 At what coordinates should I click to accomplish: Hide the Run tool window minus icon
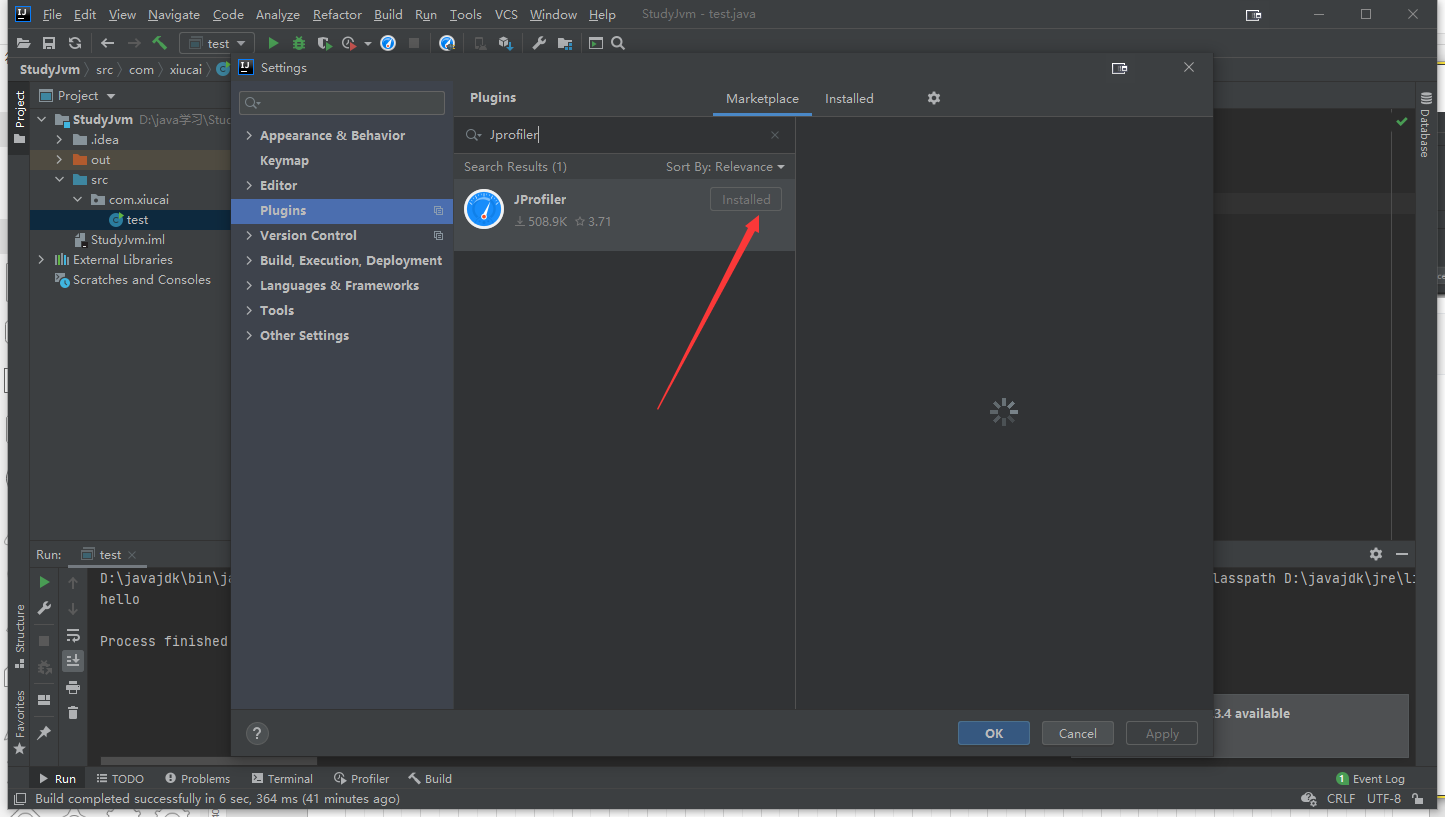pos(1402,554)
